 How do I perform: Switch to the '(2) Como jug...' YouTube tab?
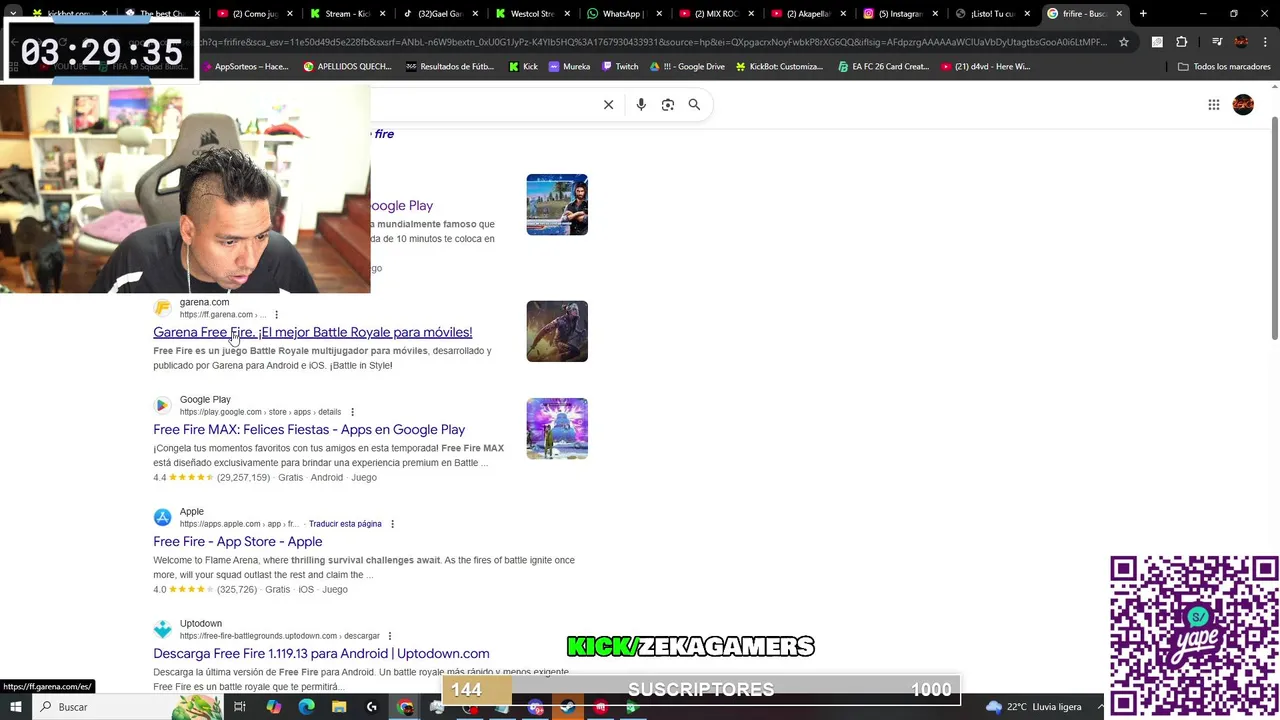coord(255,14)
